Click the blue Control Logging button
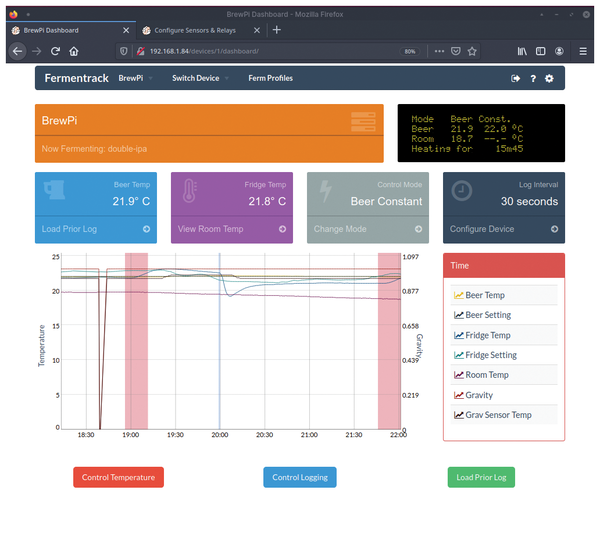600x540 pixels. 300,478
